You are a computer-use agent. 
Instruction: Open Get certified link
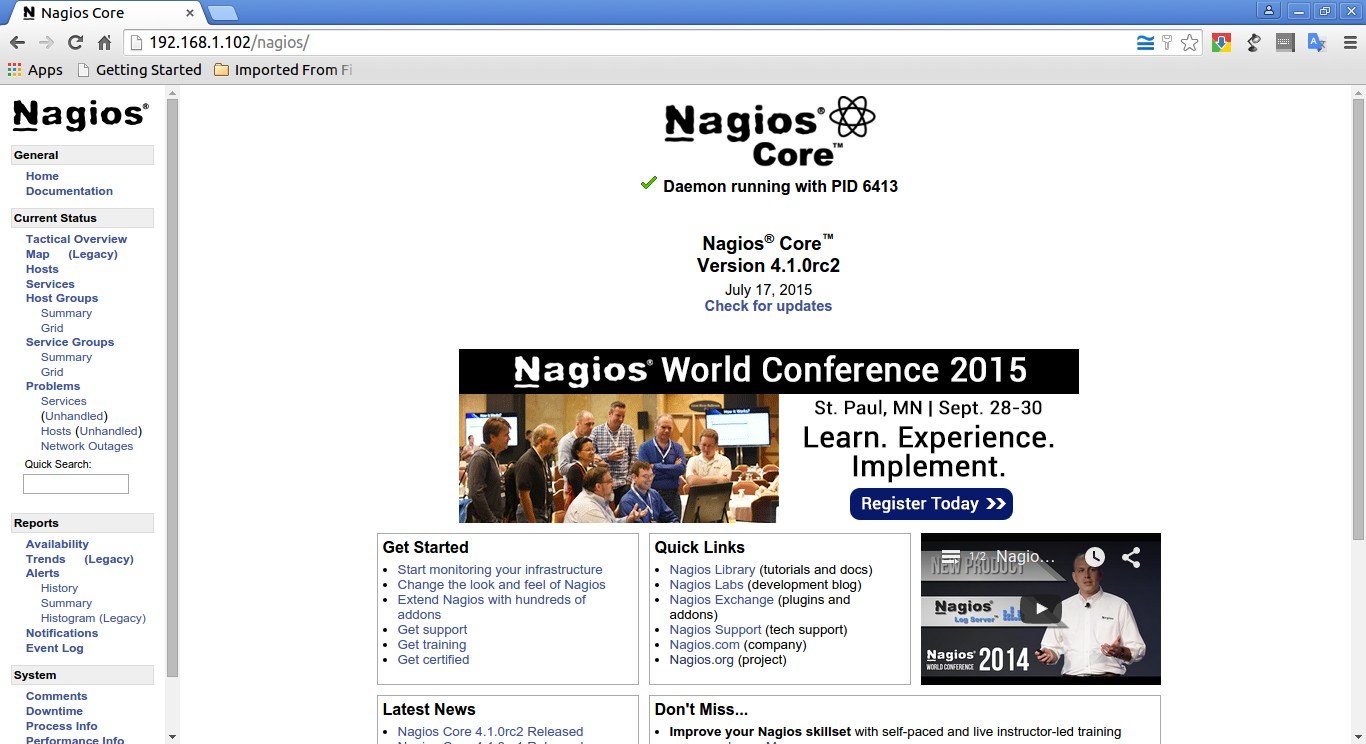coord(433,660)
